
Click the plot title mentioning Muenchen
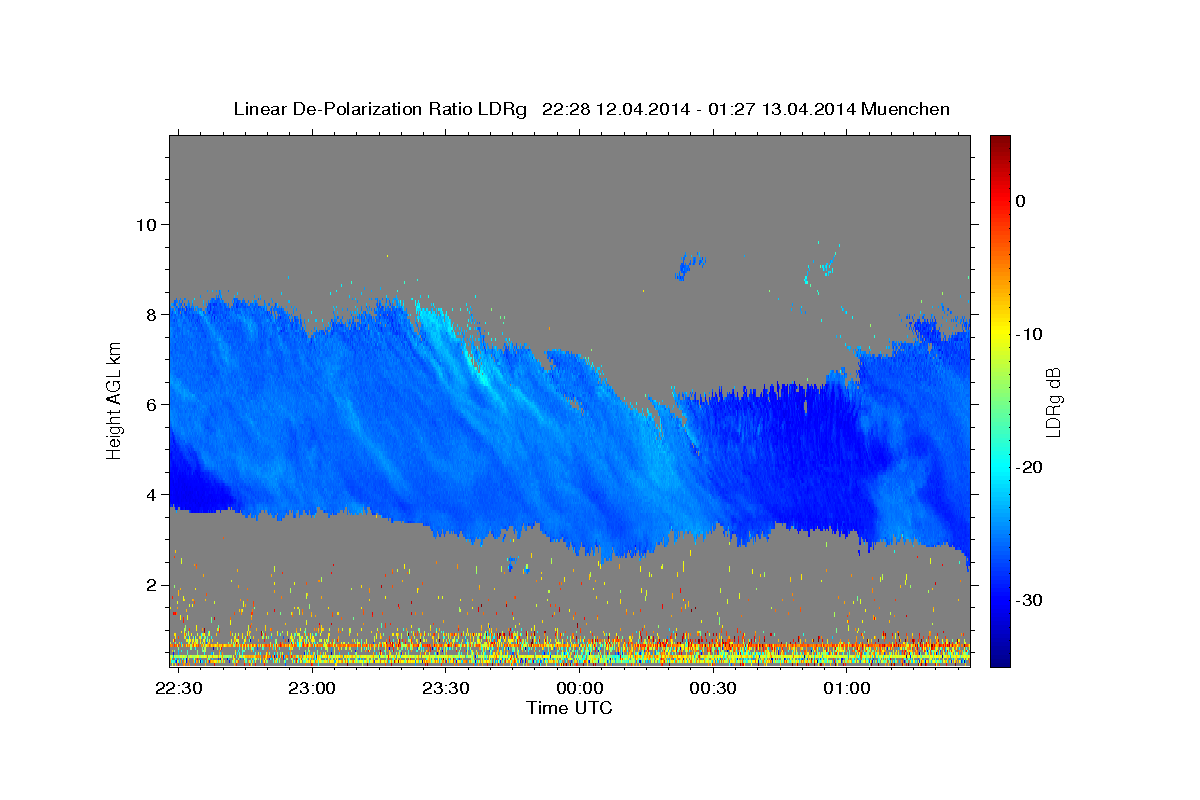pos(591,109)
